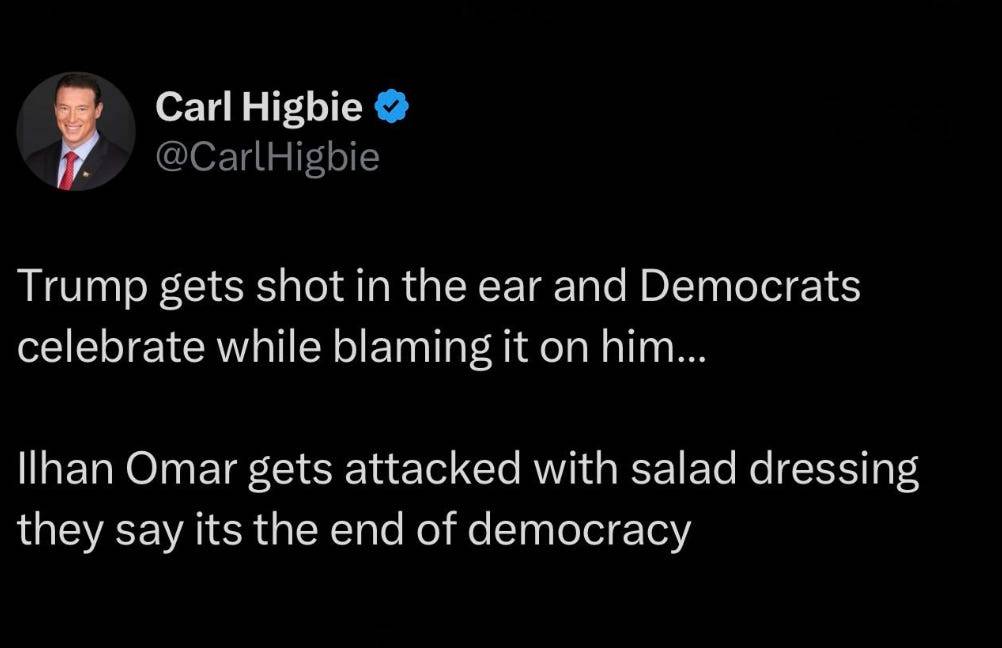
Task: Click the word "Omar" in the tweet
Action: tap(175, 471)
